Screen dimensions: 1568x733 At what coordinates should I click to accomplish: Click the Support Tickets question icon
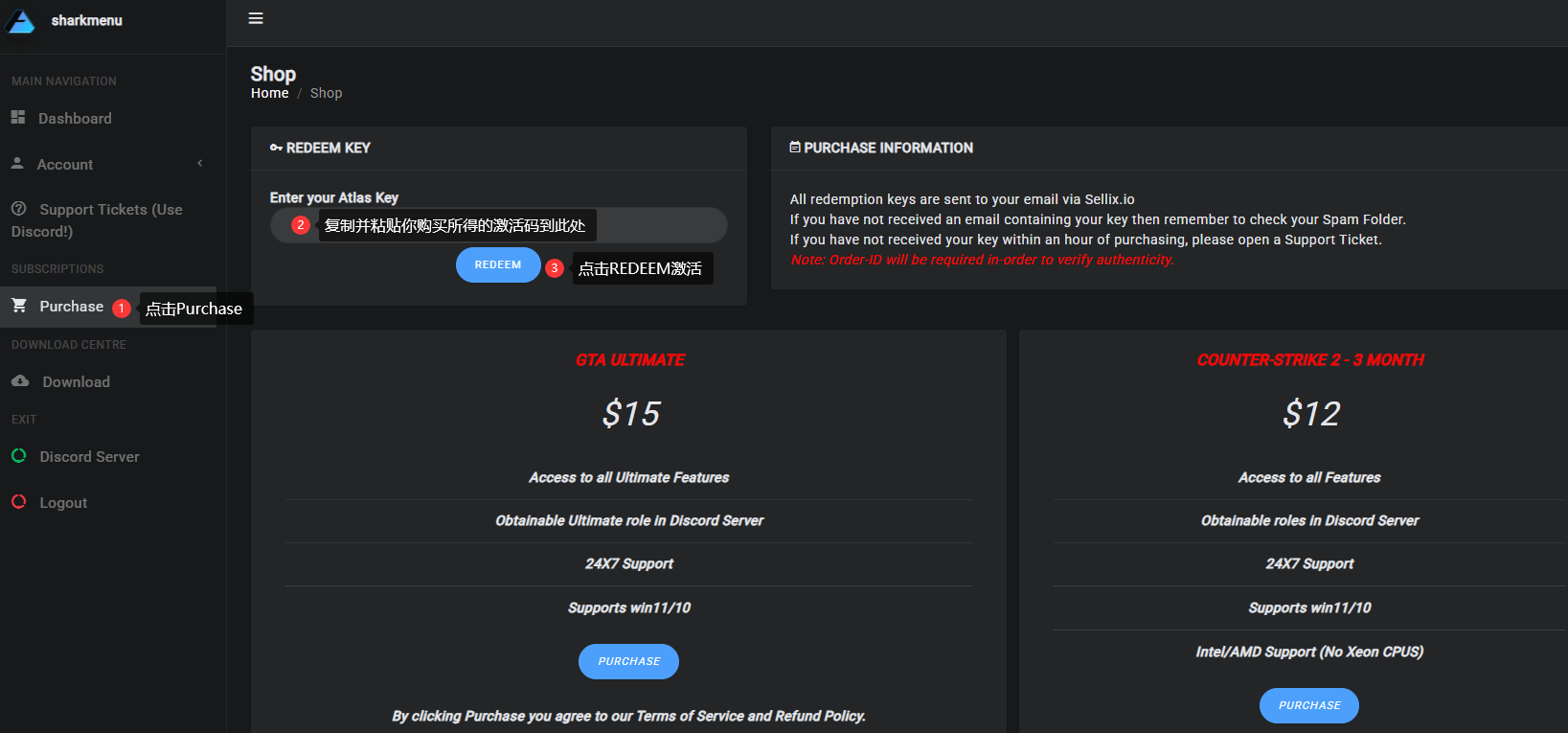[18, 209]
